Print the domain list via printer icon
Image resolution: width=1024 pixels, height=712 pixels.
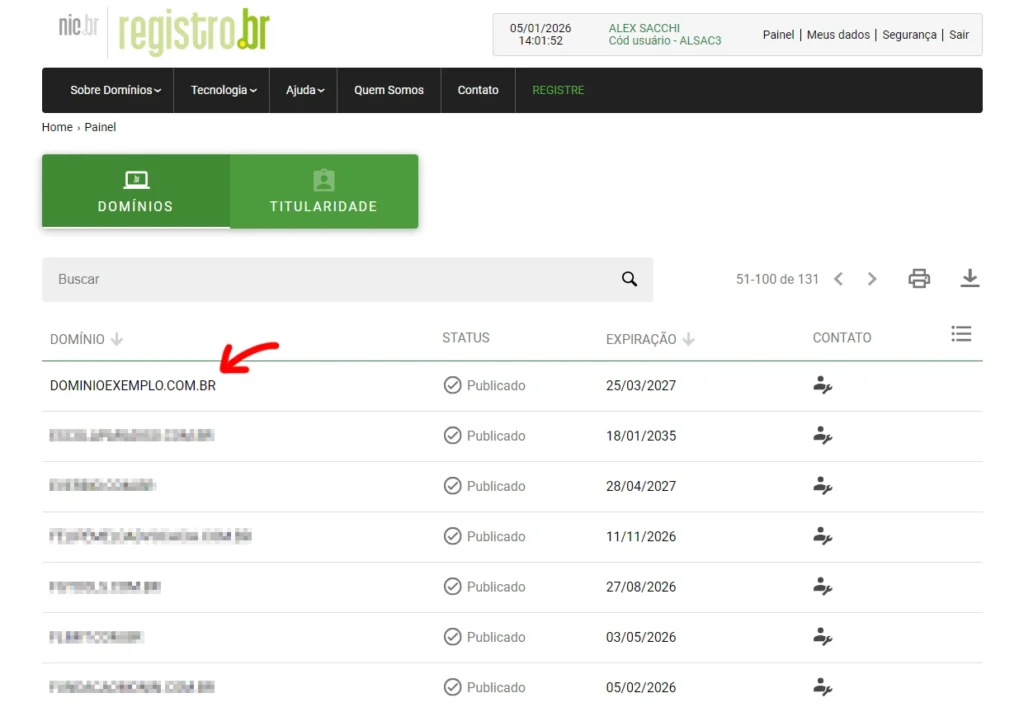click(x=919, y=279)
